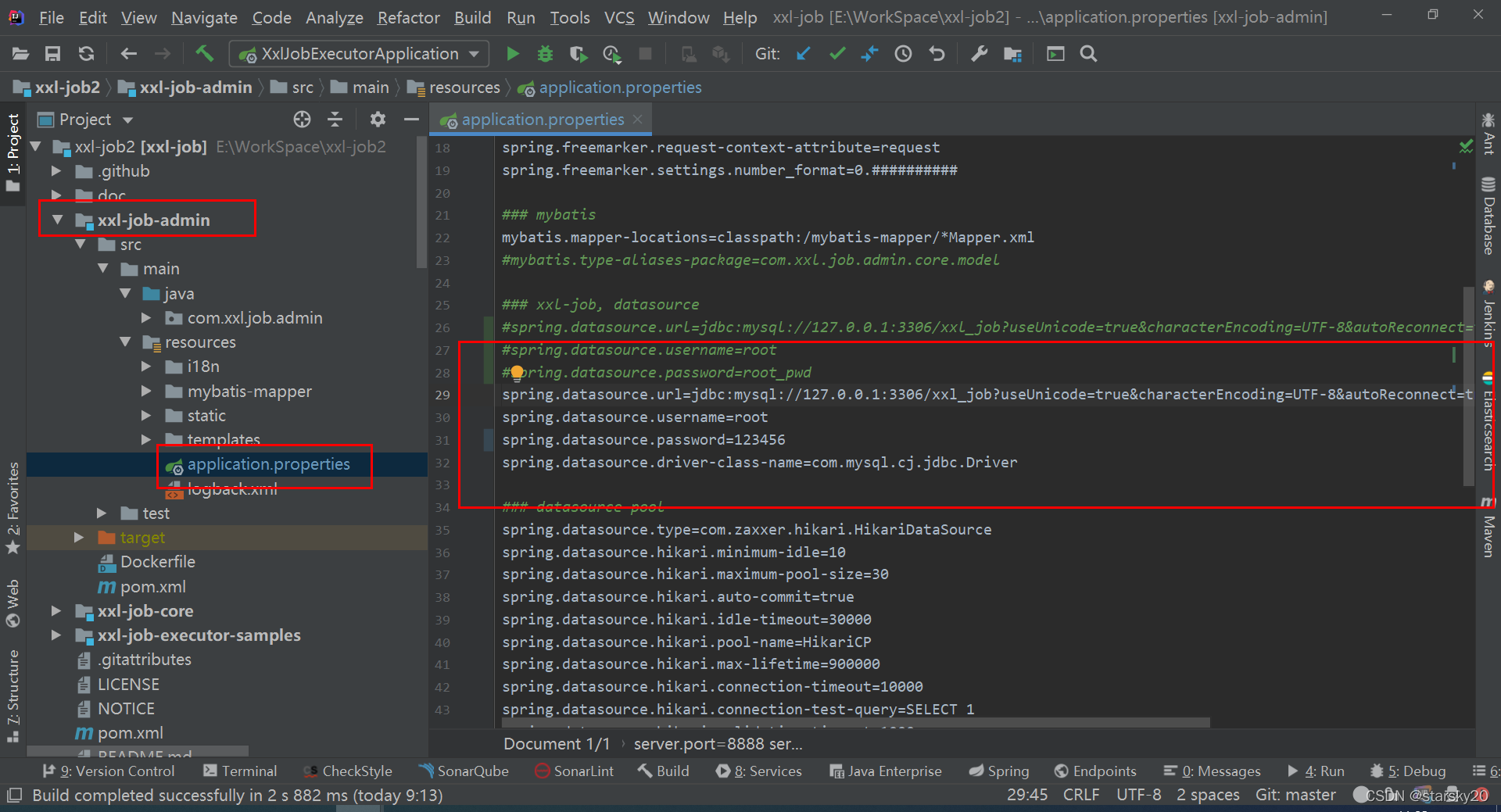Expand the .github folder
This screenshot has width=1501, height=812.
coord(56,170)
